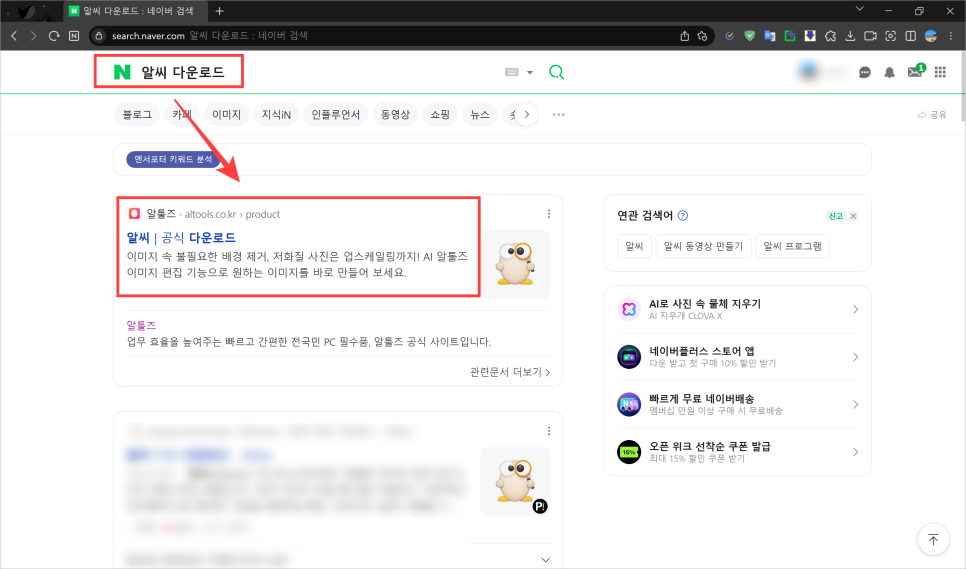
Task: Select related keyword 알씨 프로그램
Action: coord(792,246)
